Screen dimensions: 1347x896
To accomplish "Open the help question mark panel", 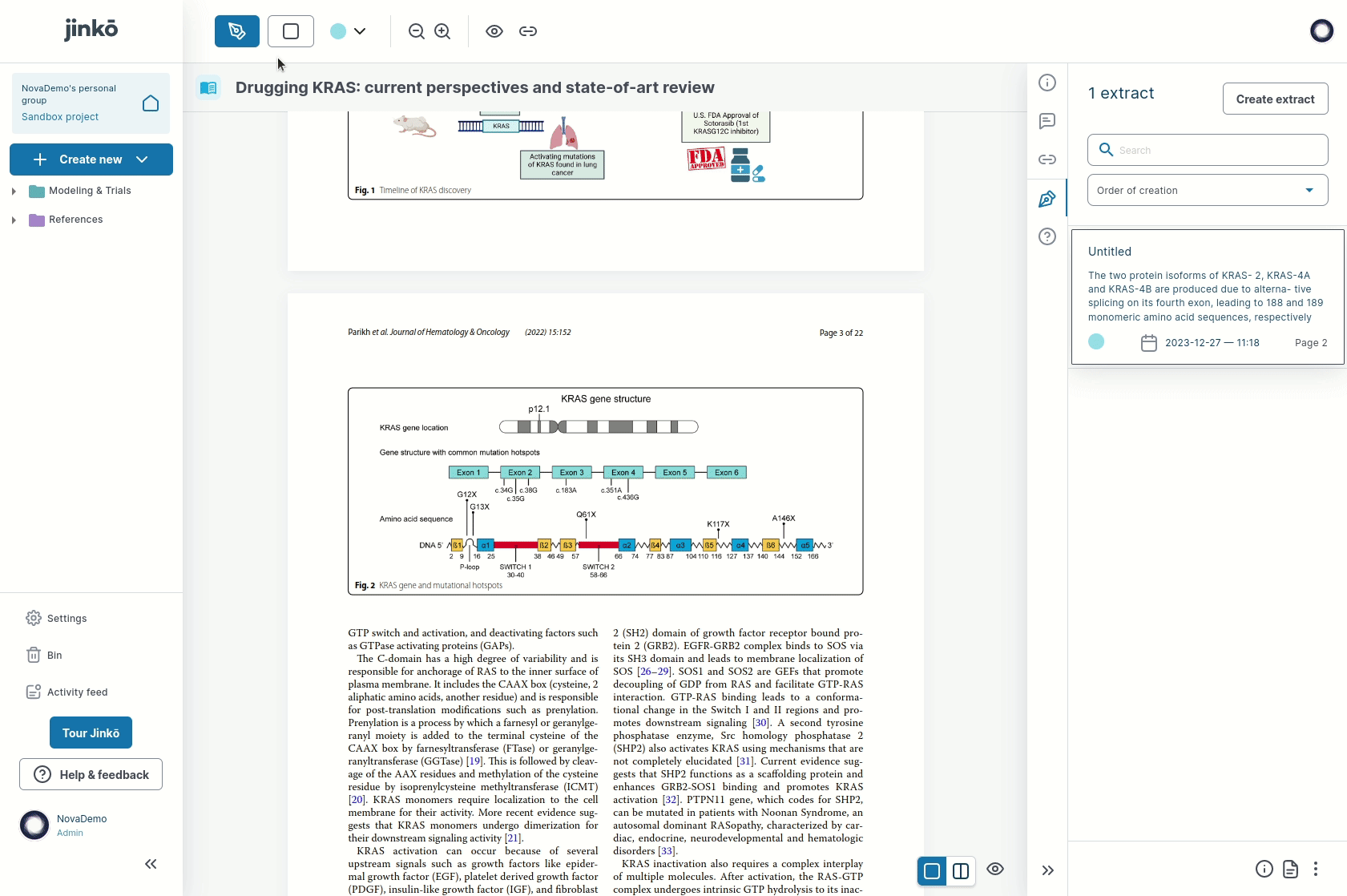I will click(x=1047, y=236).
